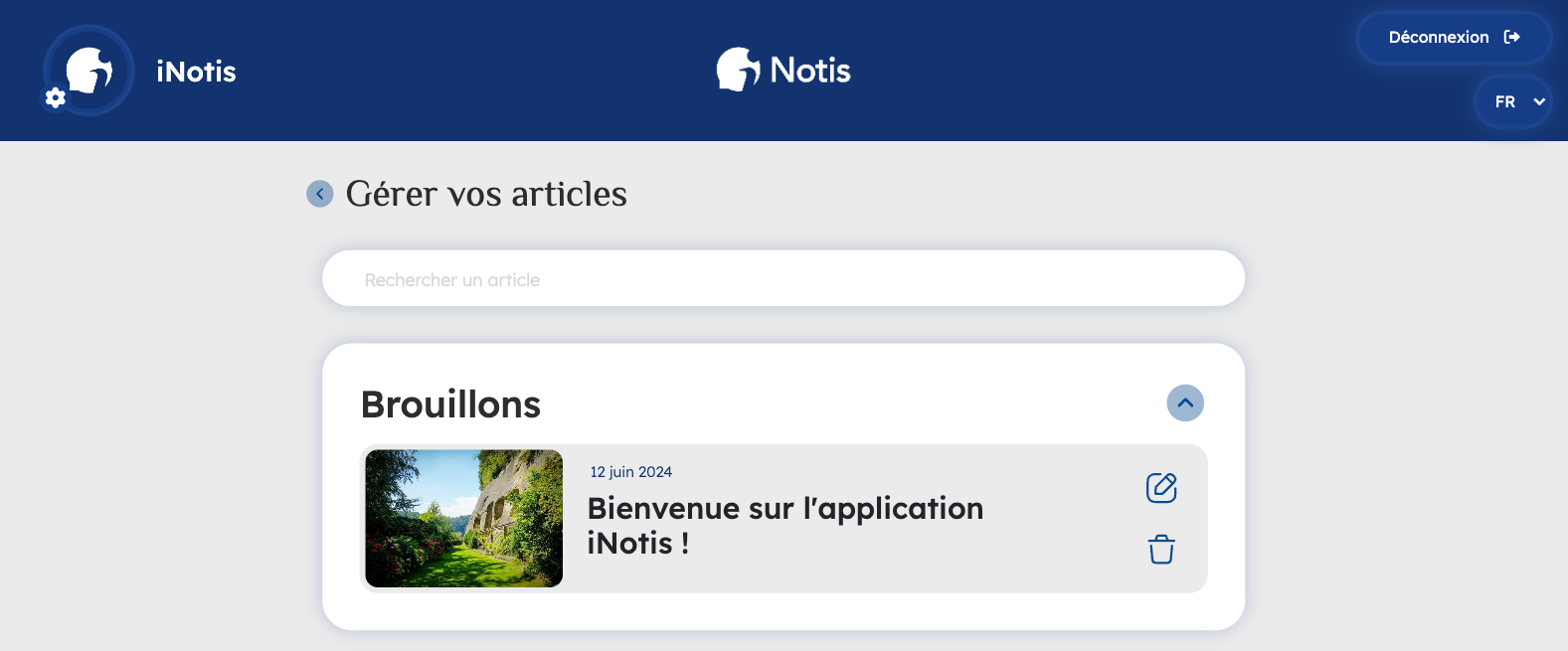Click the central Notis head logo icon
Image resolution: width=1568 pixels, height=651 pixels.
coord(738,70)
